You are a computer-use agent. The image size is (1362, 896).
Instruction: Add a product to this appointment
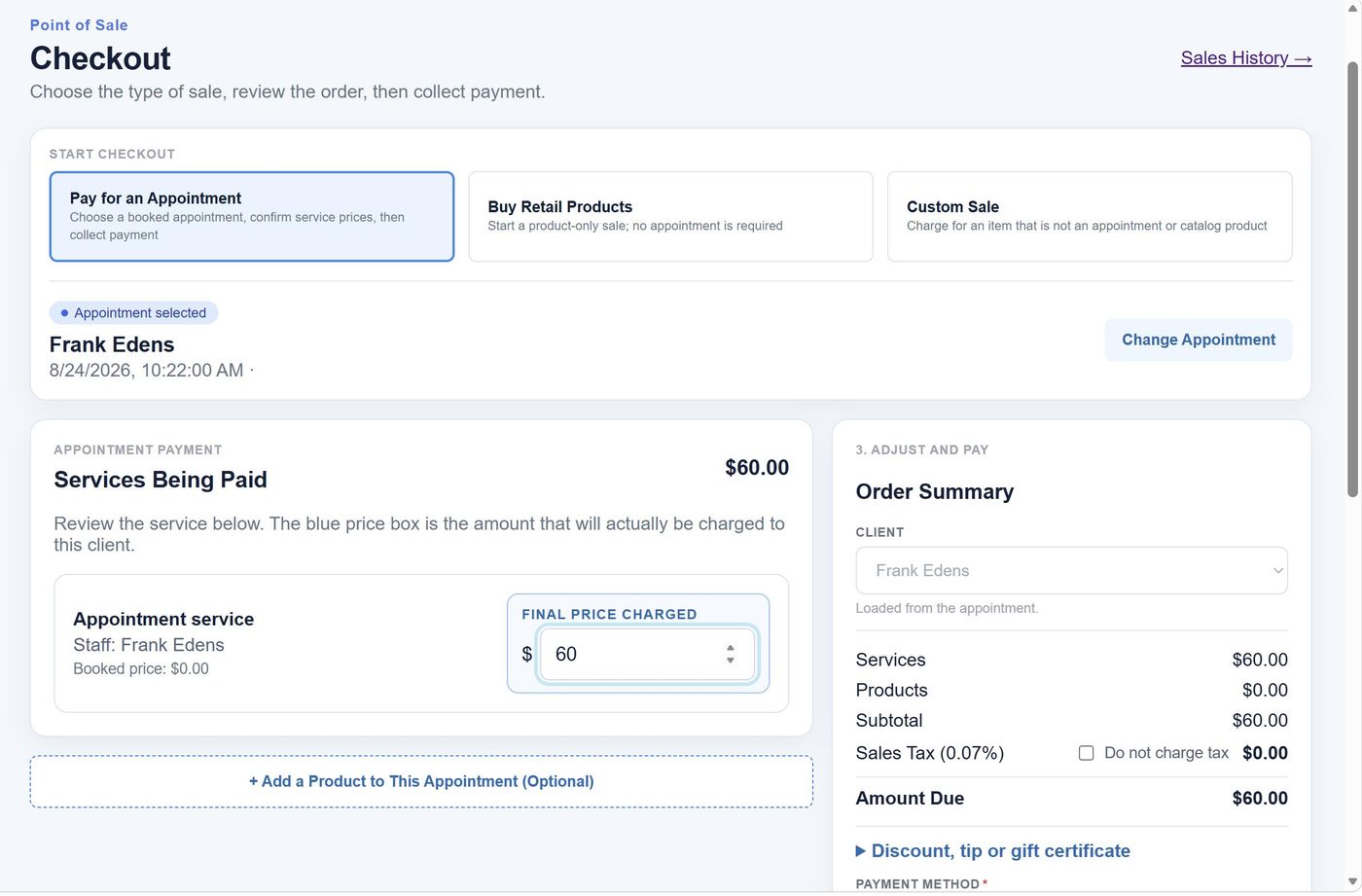(x=421, y=782)
